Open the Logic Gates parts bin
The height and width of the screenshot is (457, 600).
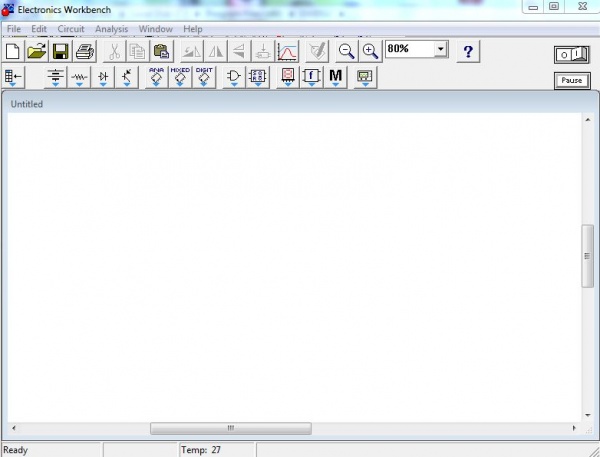click(234, 77)
